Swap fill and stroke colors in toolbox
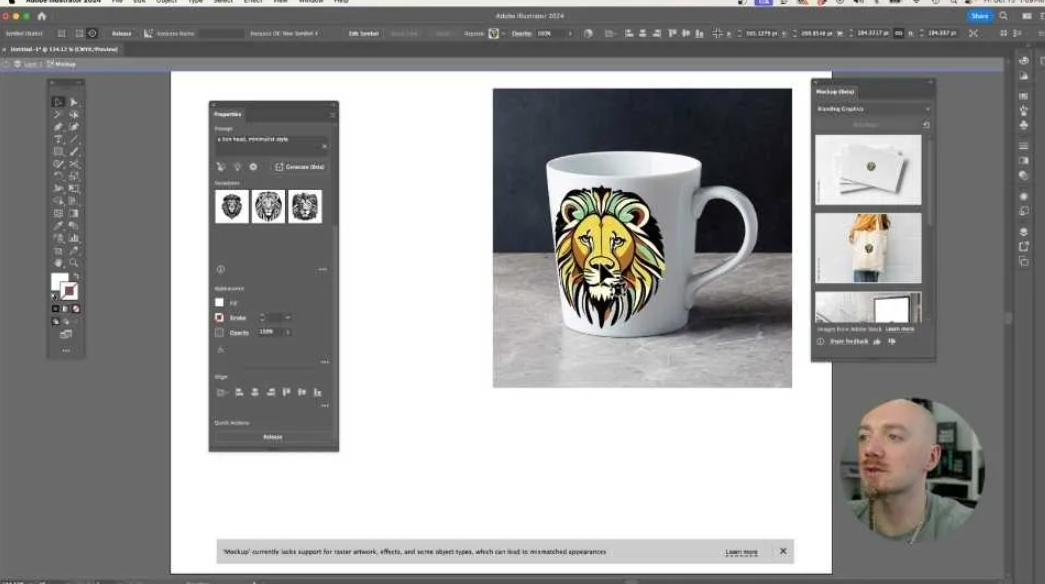Screen dimensions: 1045x584 click(75, 276)
